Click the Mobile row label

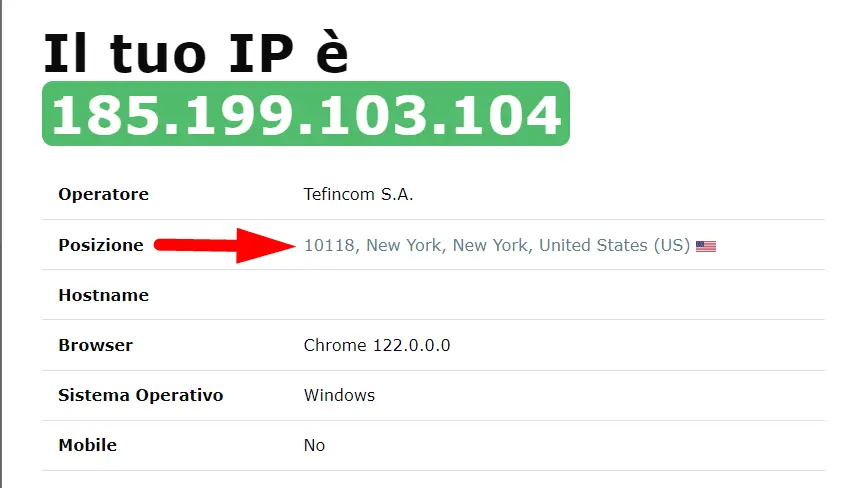pyautogui.click(x=88, y=445)
